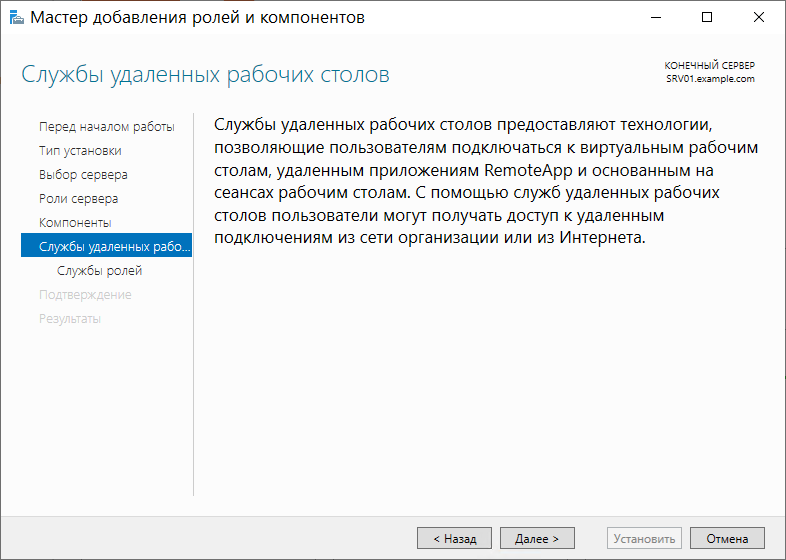
Task: Select the highlighted Службы удаленных рабо... step
Action: click(106, 245)
